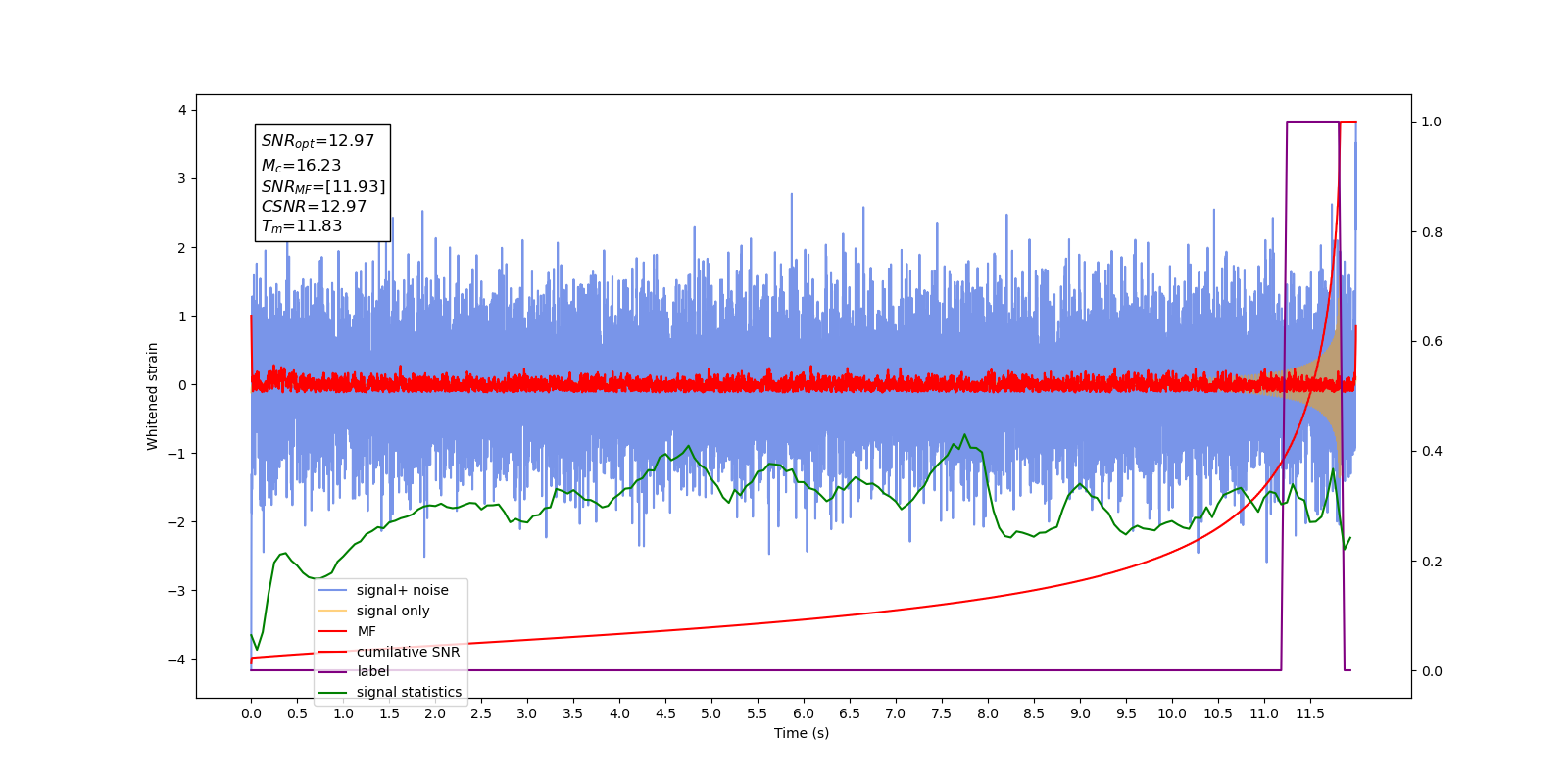
Task: Click the left y-axis tick label 0
Action: point(182,385)
